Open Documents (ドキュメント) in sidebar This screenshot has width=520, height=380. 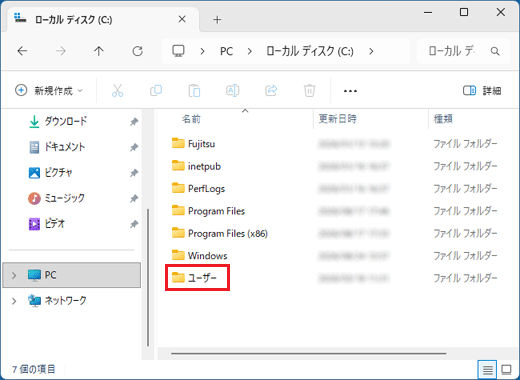click(65, 147)
